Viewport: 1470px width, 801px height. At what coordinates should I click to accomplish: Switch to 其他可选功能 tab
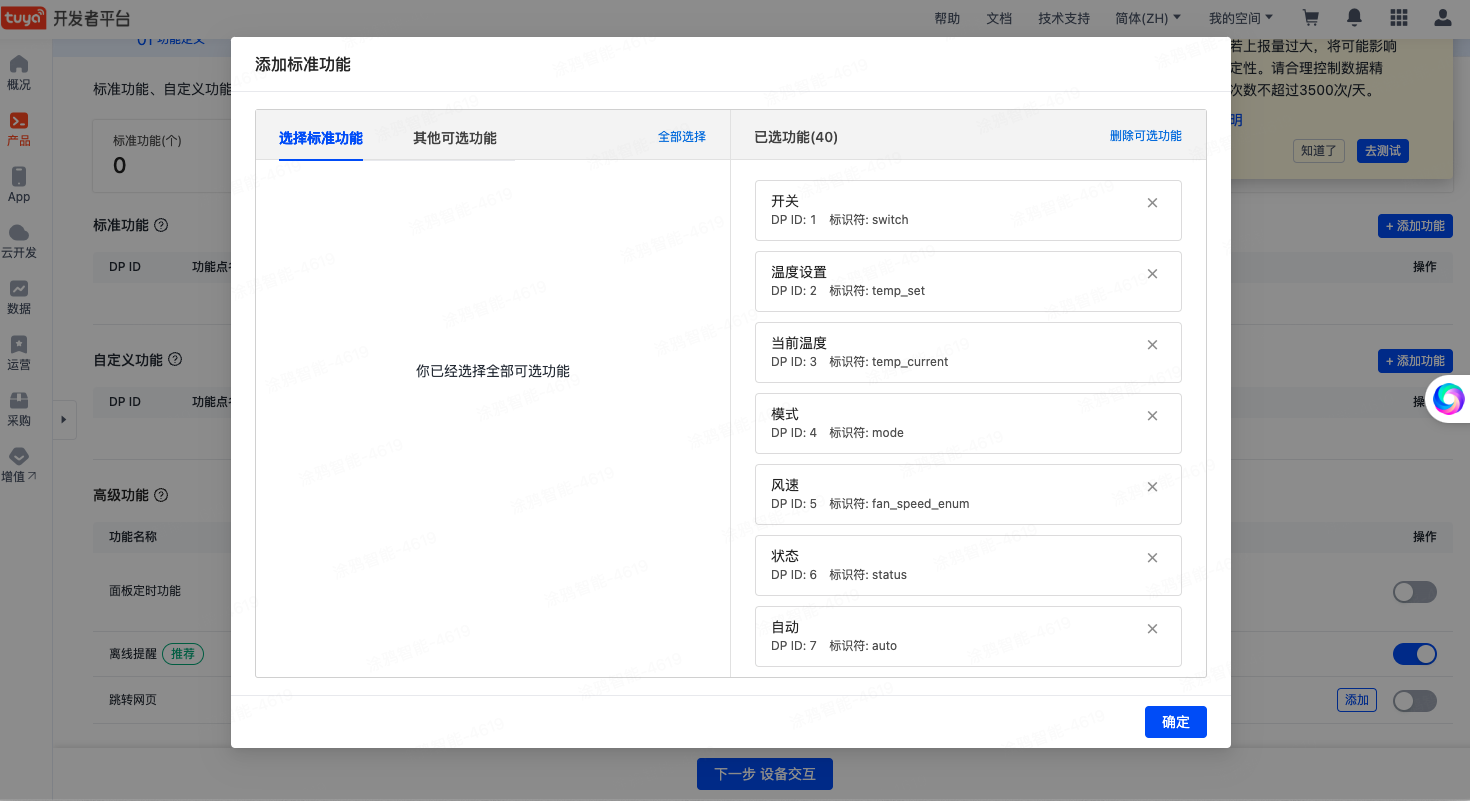tap(455, 138)
